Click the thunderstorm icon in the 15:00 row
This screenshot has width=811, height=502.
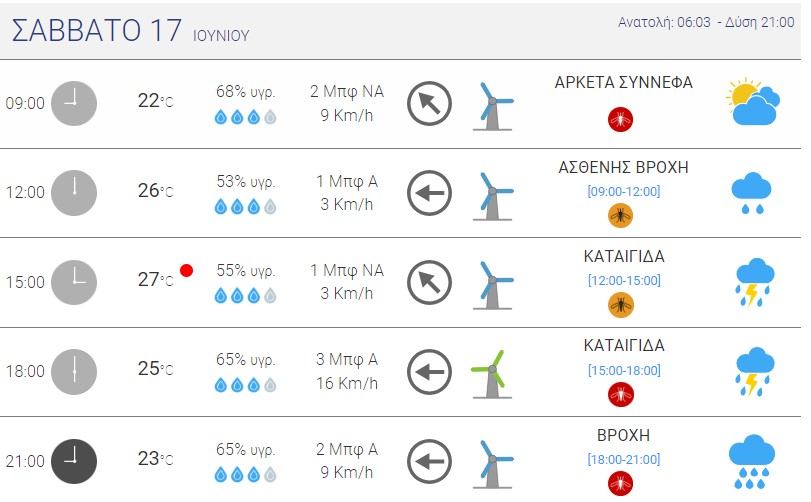(755, 282)
